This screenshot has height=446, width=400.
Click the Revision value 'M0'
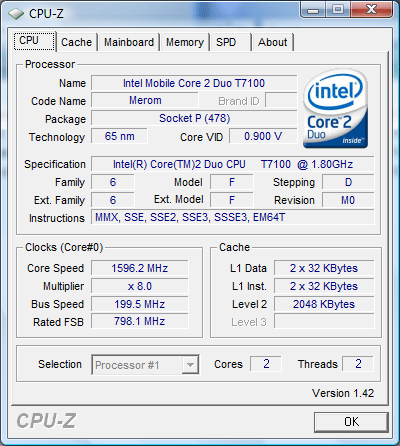[348, 200]
